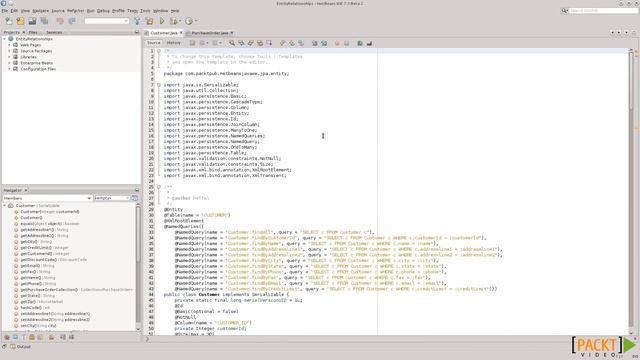Click Shift Line Left editor icon
640x360 pixels.
tap(315, 43)
